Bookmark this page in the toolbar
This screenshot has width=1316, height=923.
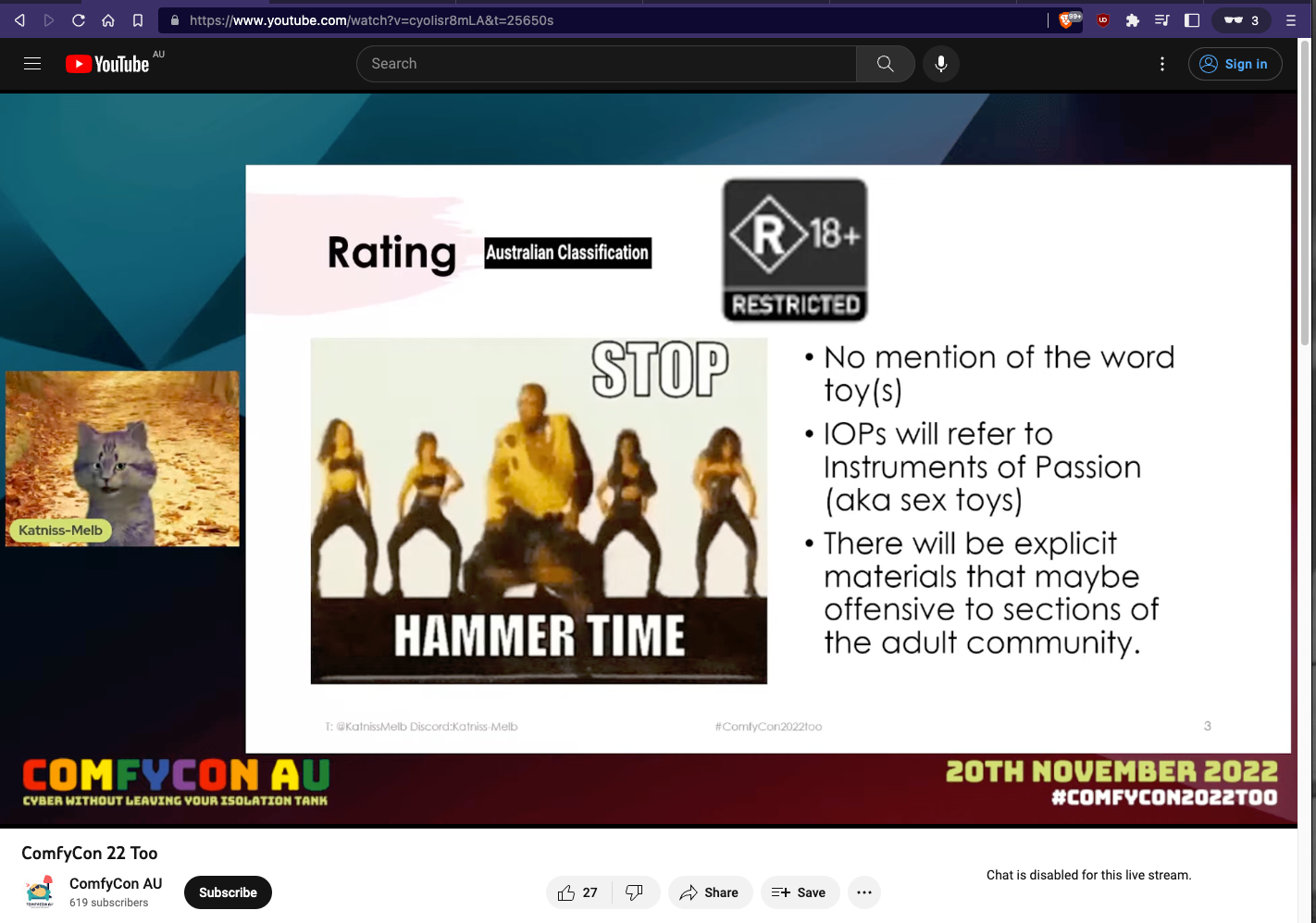(x=138, y=20)
